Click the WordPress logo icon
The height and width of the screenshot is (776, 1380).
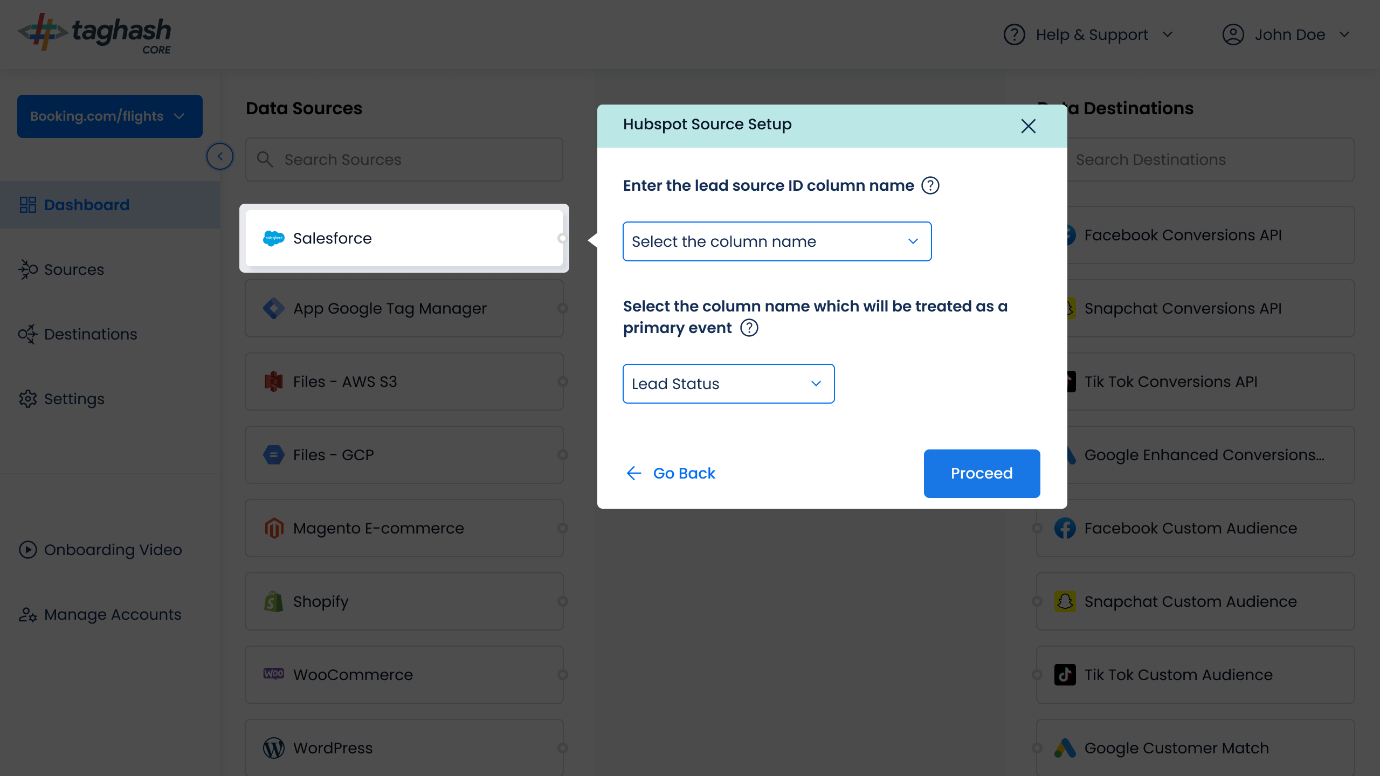pos(274,748)
